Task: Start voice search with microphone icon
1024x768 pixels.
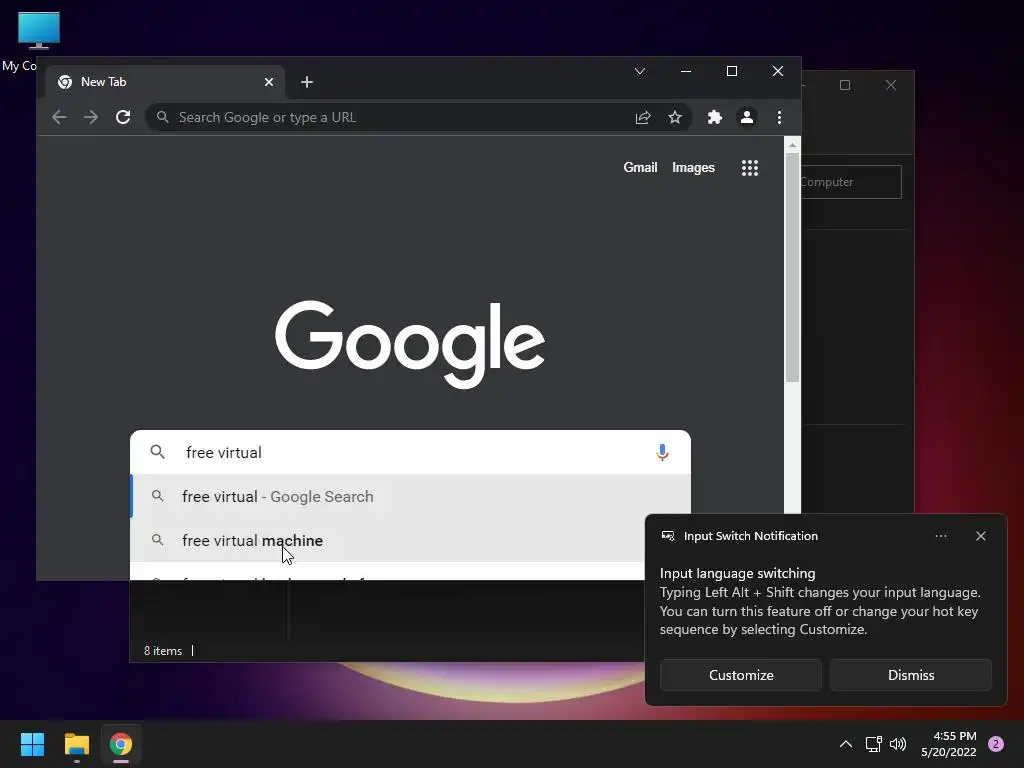Action: tap(662, 452)
